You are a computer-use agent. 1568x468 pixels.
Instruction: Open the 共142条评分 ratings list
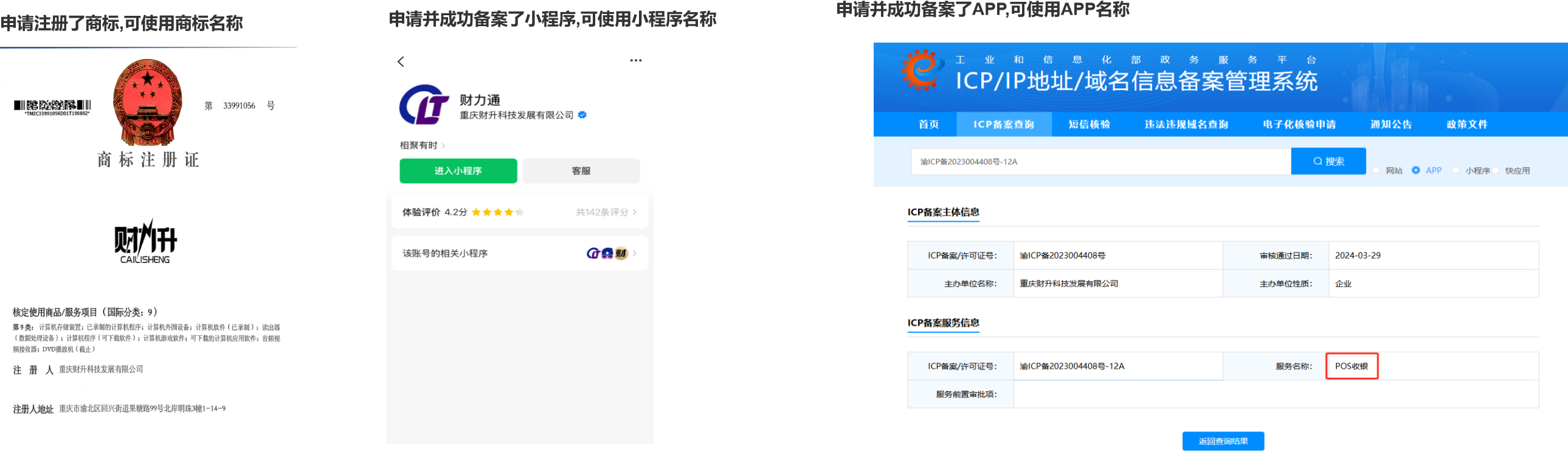(x=606, y=212)
